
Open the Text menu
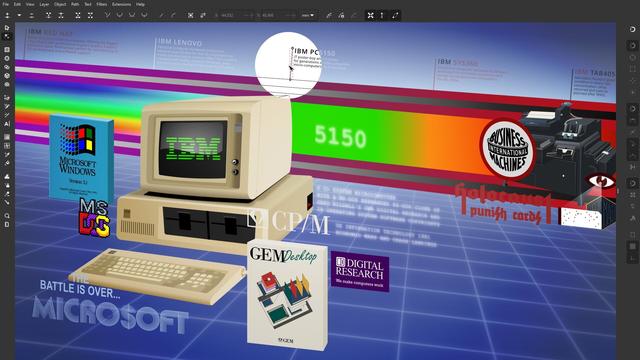[x=88, y=4]
